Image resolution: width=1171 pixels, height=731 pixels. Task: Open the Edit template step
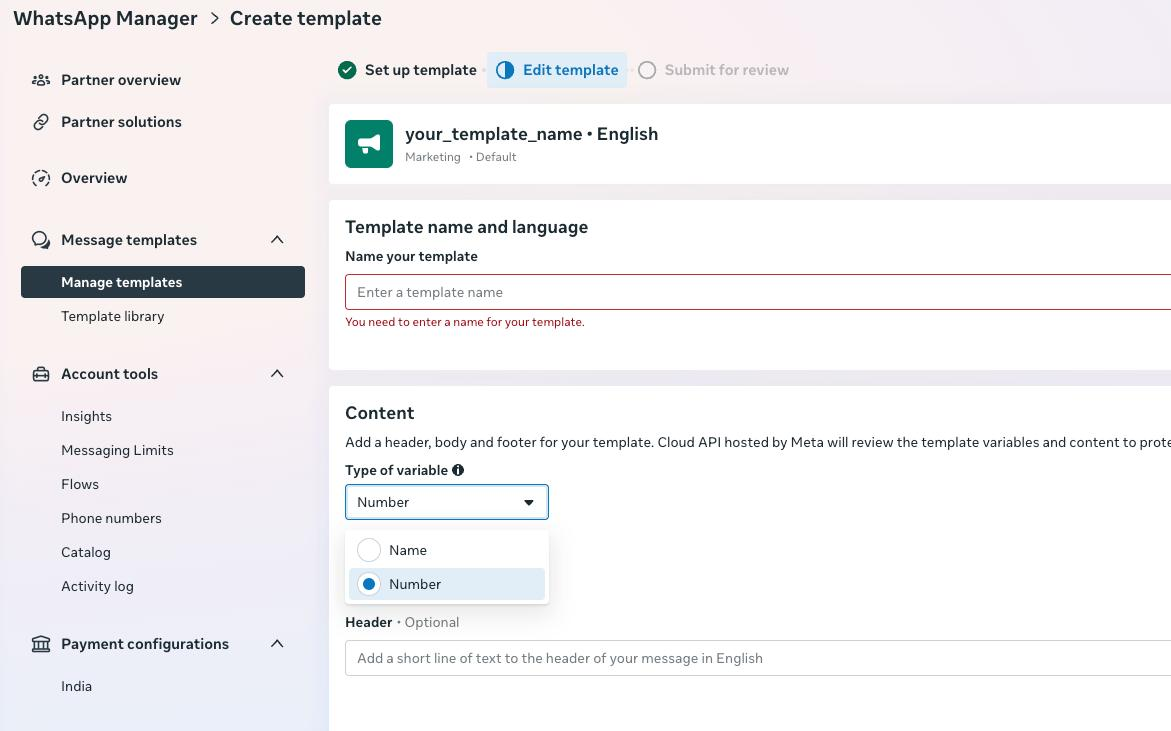[x=558, y=70]
